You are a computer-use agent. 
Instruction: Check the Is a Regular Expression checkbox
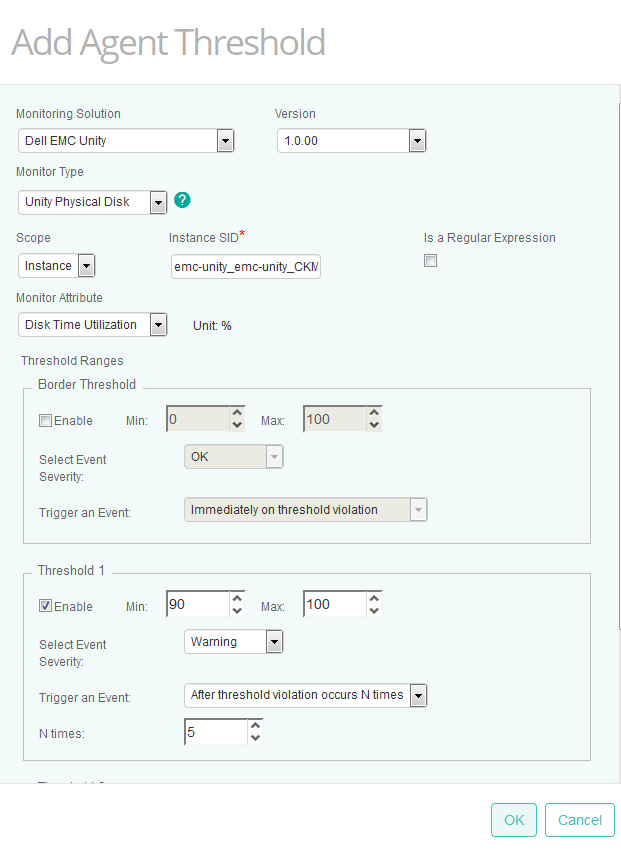coord(430,260)
